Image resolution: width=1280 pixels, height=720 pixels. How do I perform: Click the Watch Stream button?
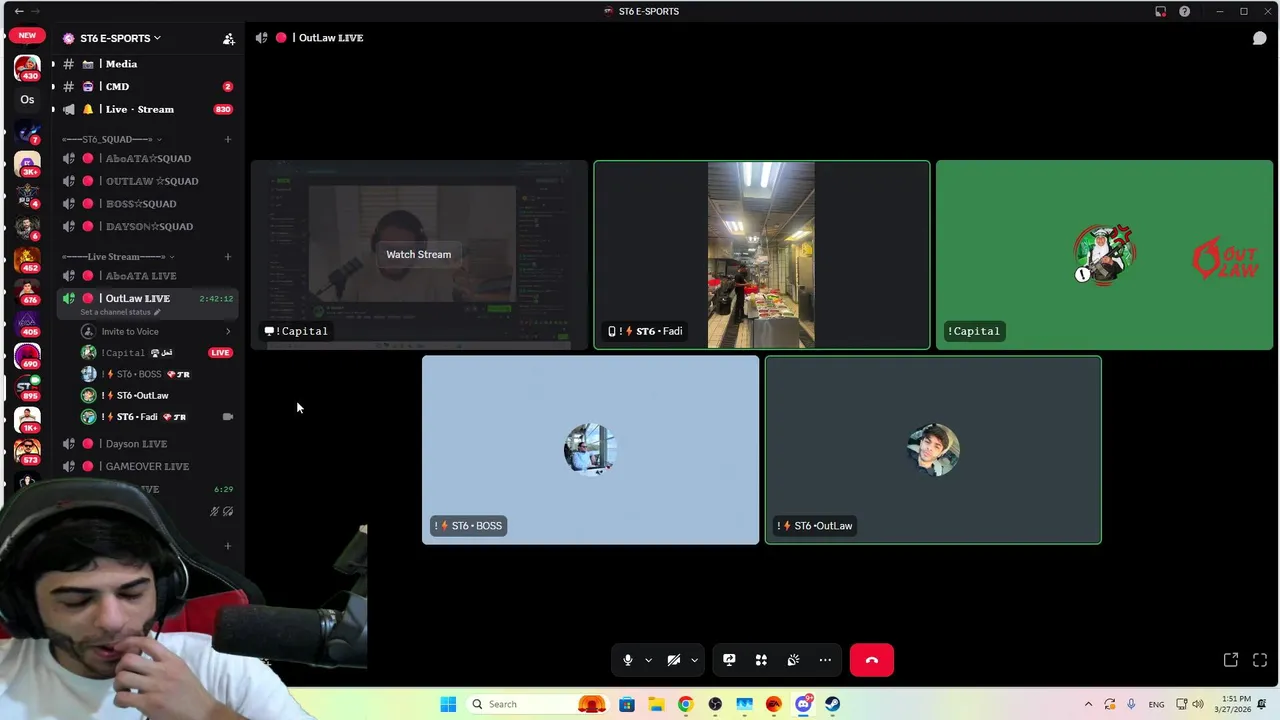pos(419,255)
